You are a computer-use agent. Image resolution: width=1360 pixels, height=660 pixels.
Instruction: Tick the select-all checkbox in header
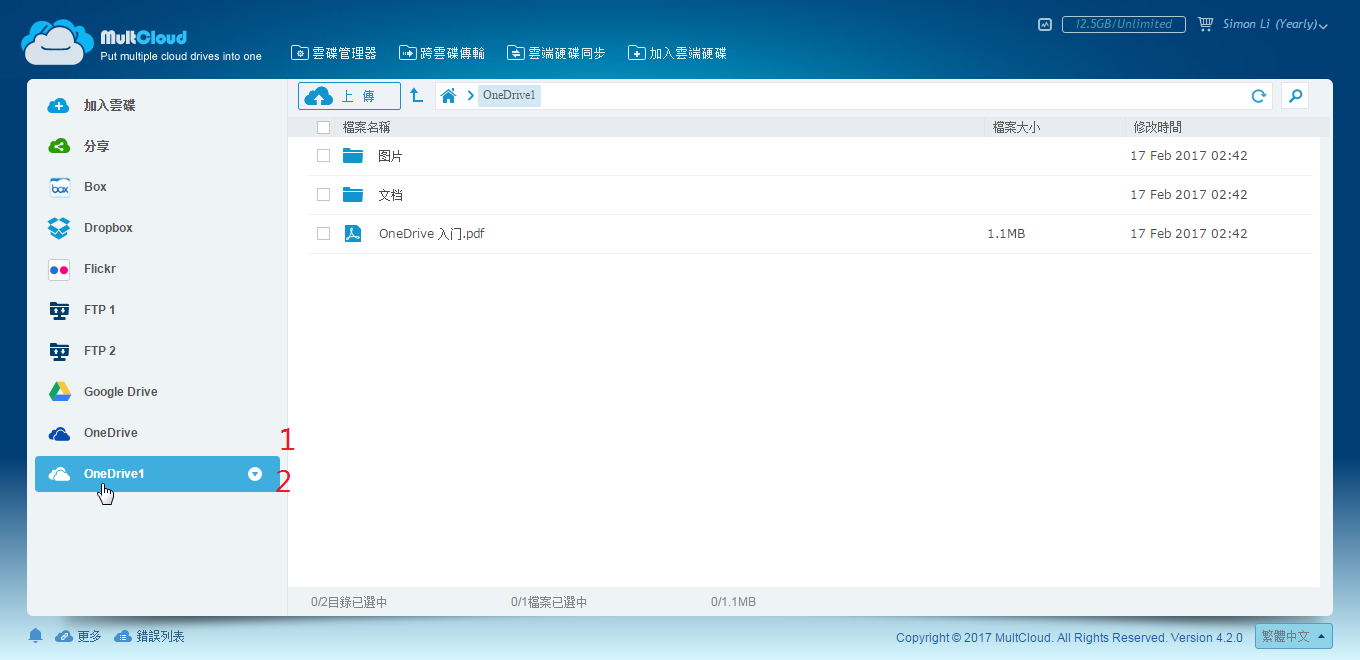[323, 127]
